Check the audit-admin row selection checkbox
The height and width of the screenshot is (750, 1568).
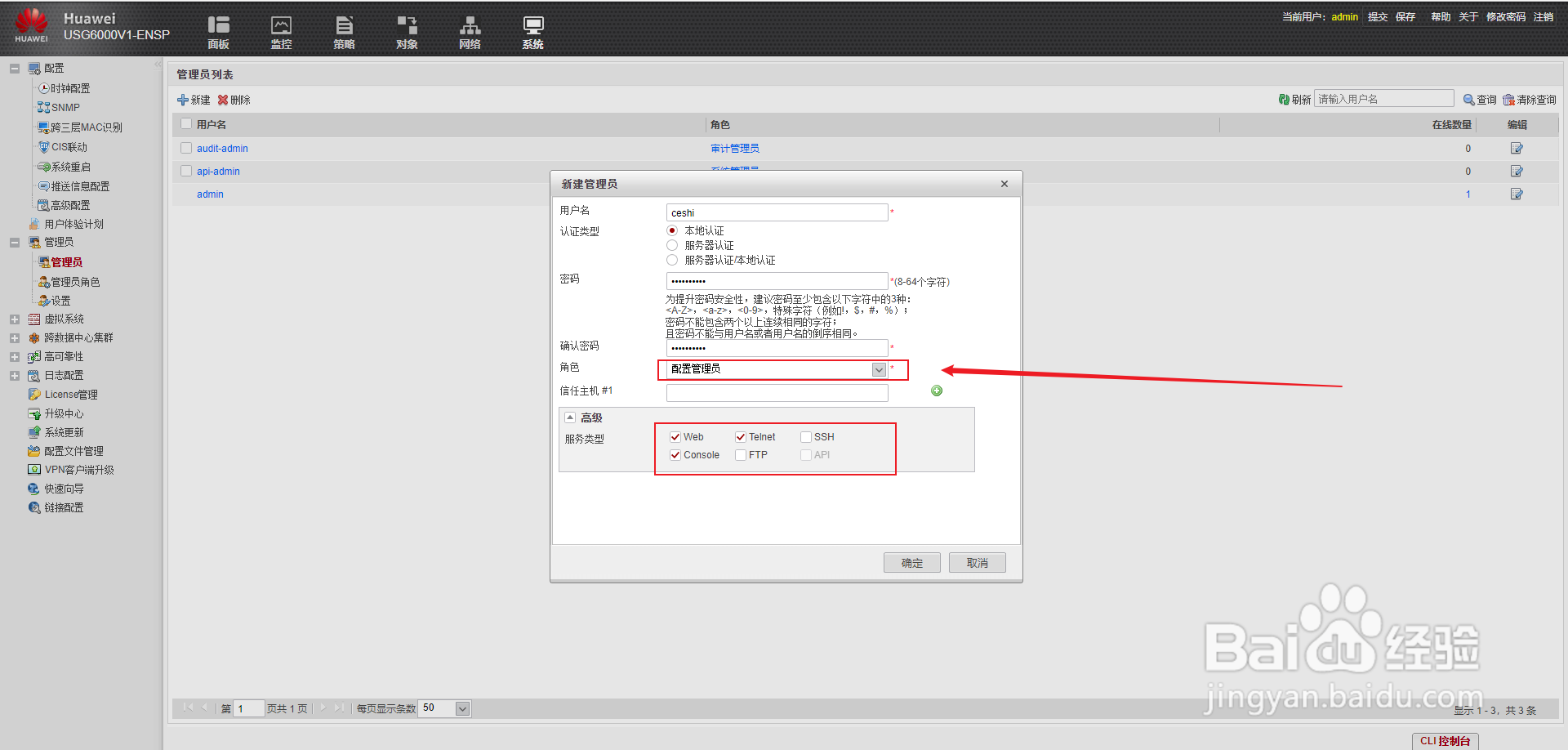click(x=186, y=148)
